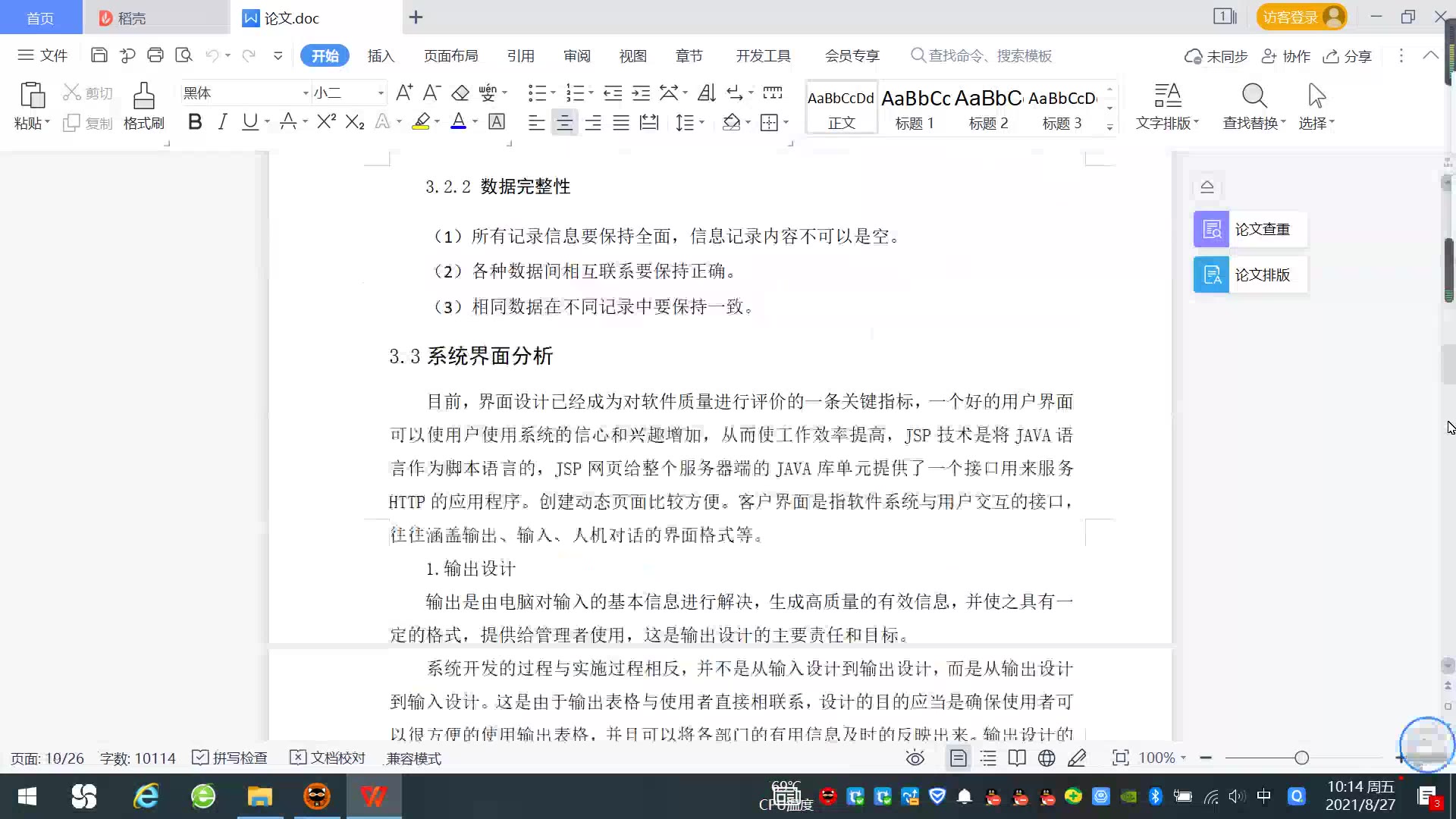The width and height of the screenshot is (1456, 819).
Task: Apply bold formatting with B icon
Action: pos(195,122)
